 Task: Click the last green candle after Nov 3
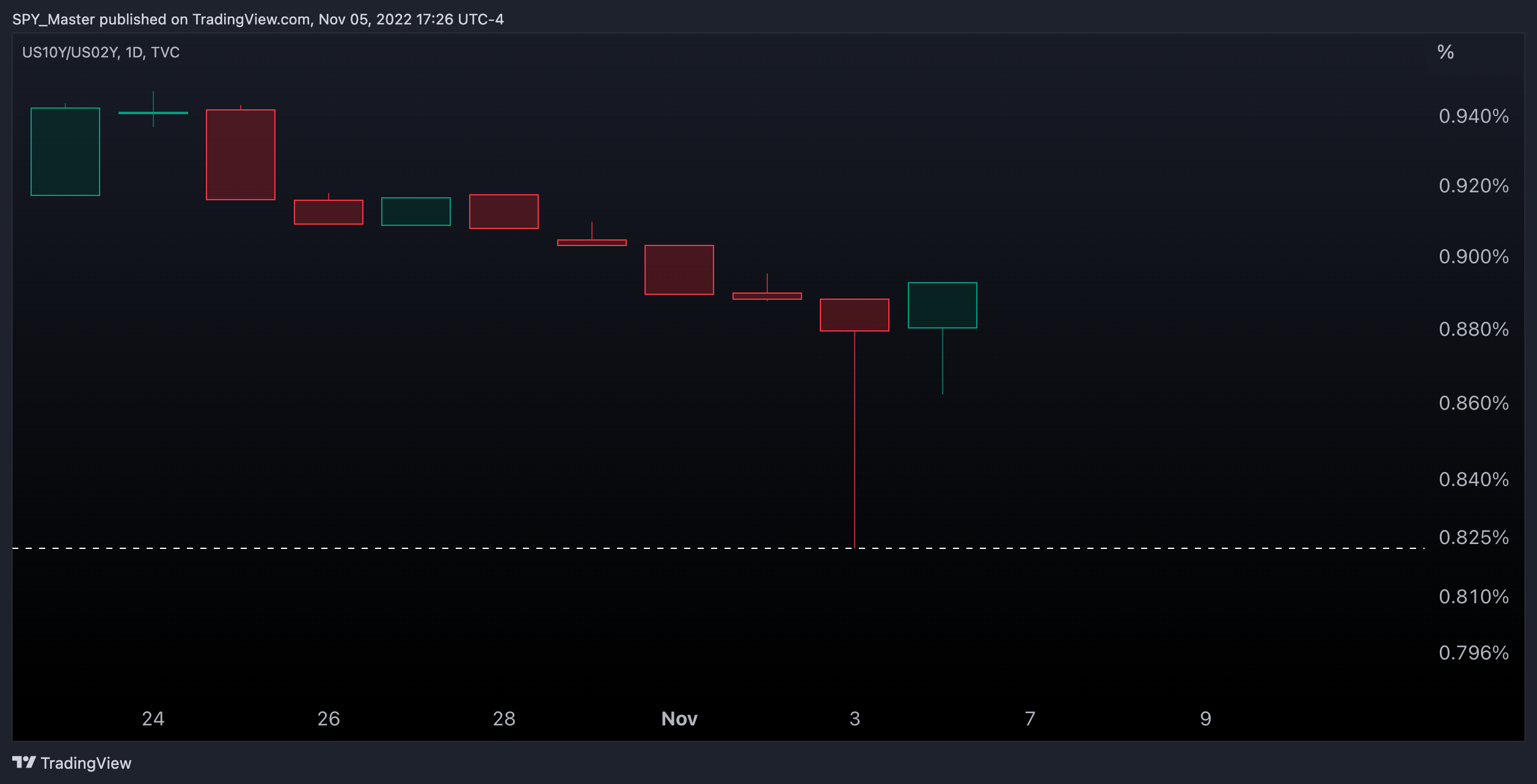coord(943,305)
